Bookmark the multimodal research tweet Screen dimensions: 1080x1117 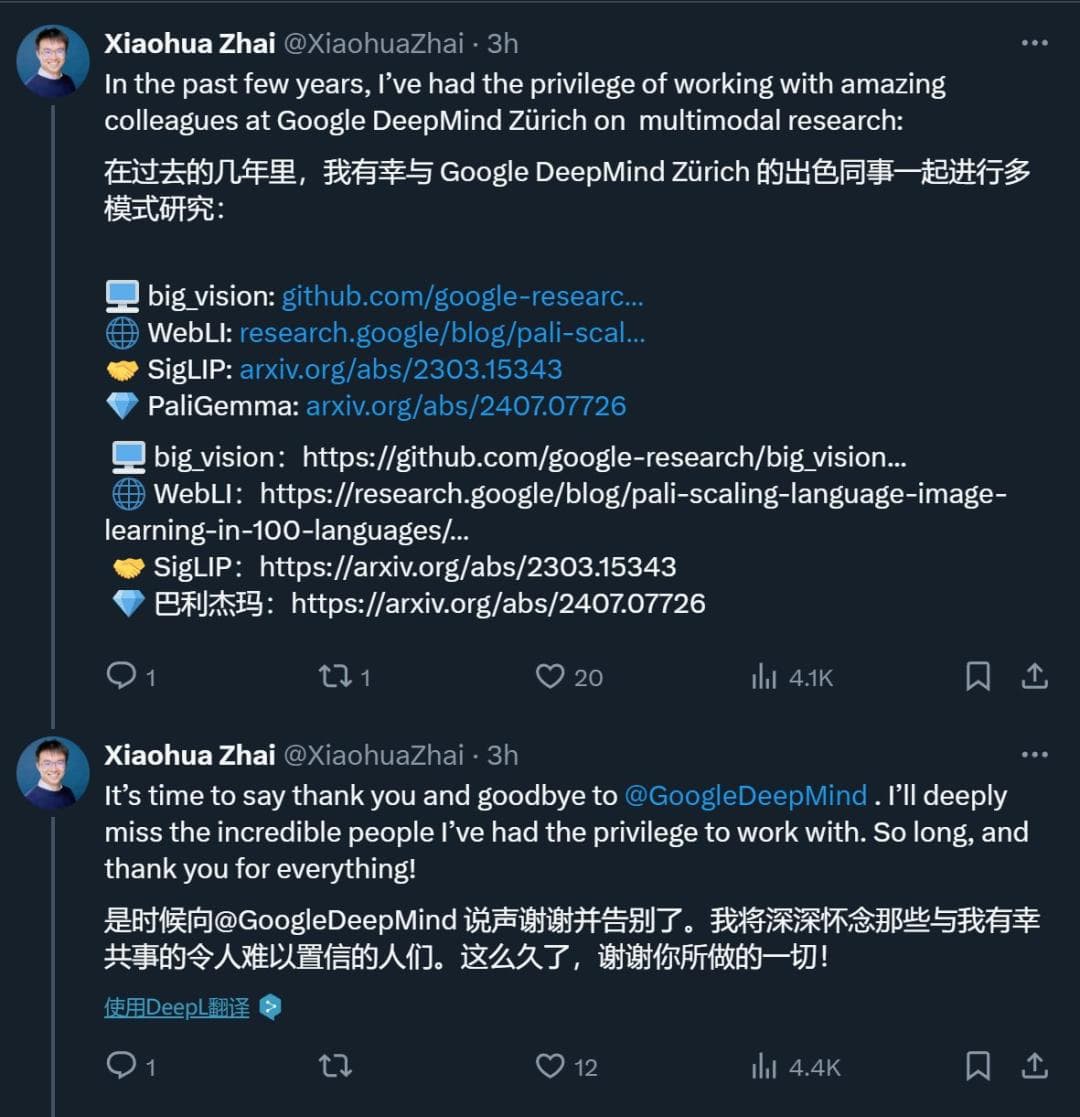point(977,677)
